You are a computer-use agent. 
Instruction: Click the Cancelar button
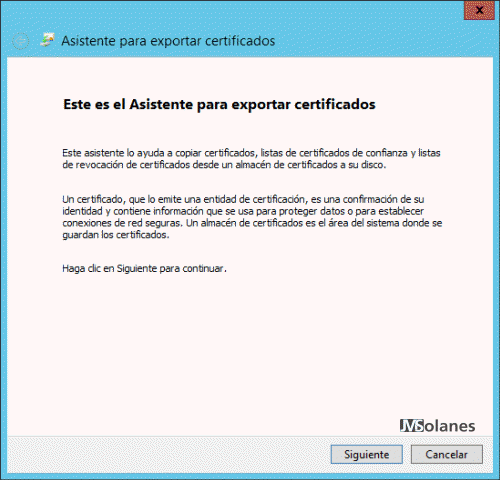[x=447, y=454]
